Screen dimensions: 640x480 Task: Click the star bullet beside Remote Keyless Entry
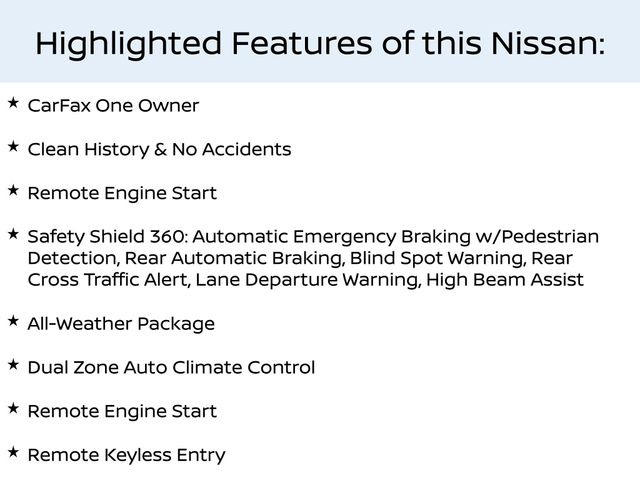[x=12, y=452]
